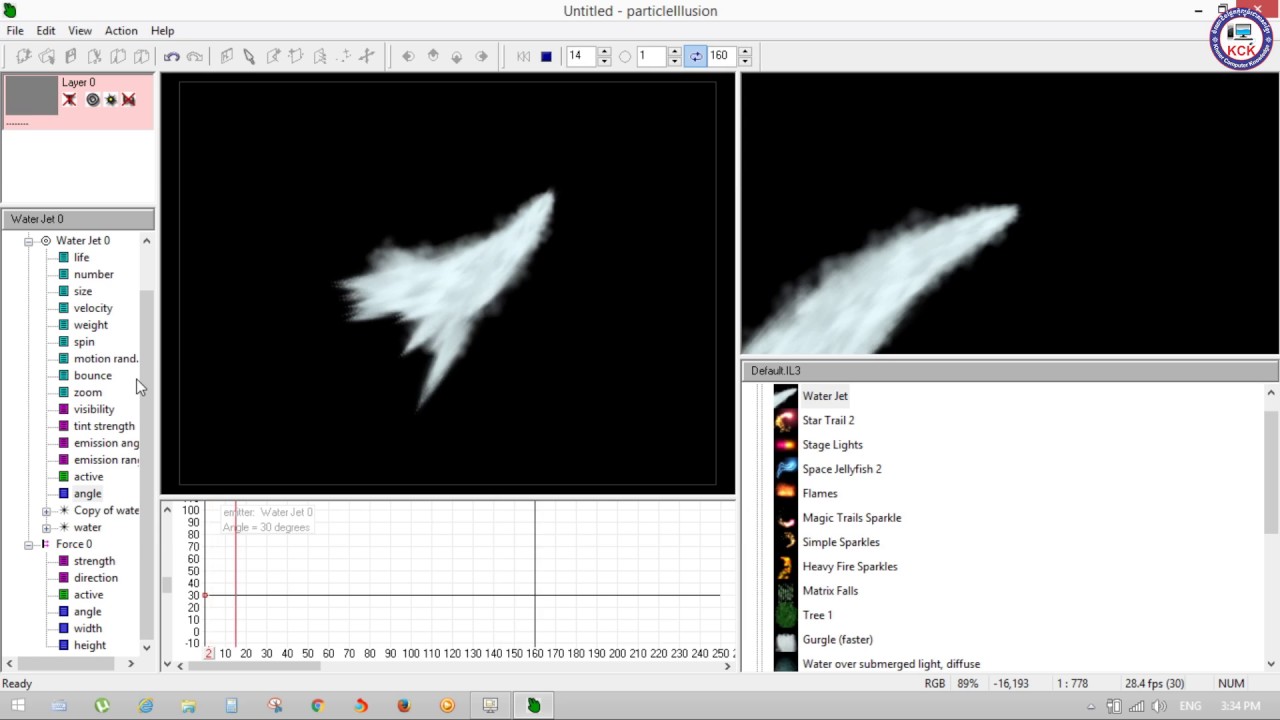Click in the current frame input field
1280x720 pixels.
click(x=581, y=56)
